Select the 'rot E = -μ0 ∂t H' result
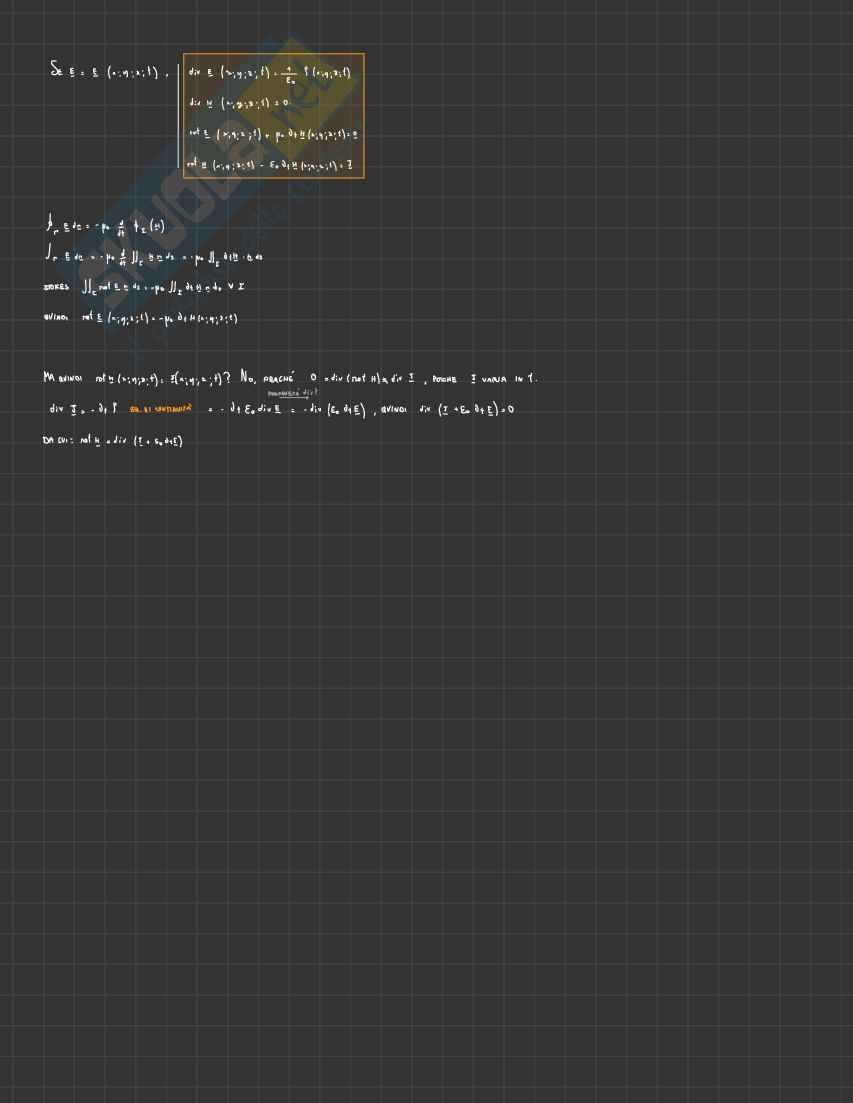The image size is (853, 1103). pyautogui.click(x=160, y=319)
